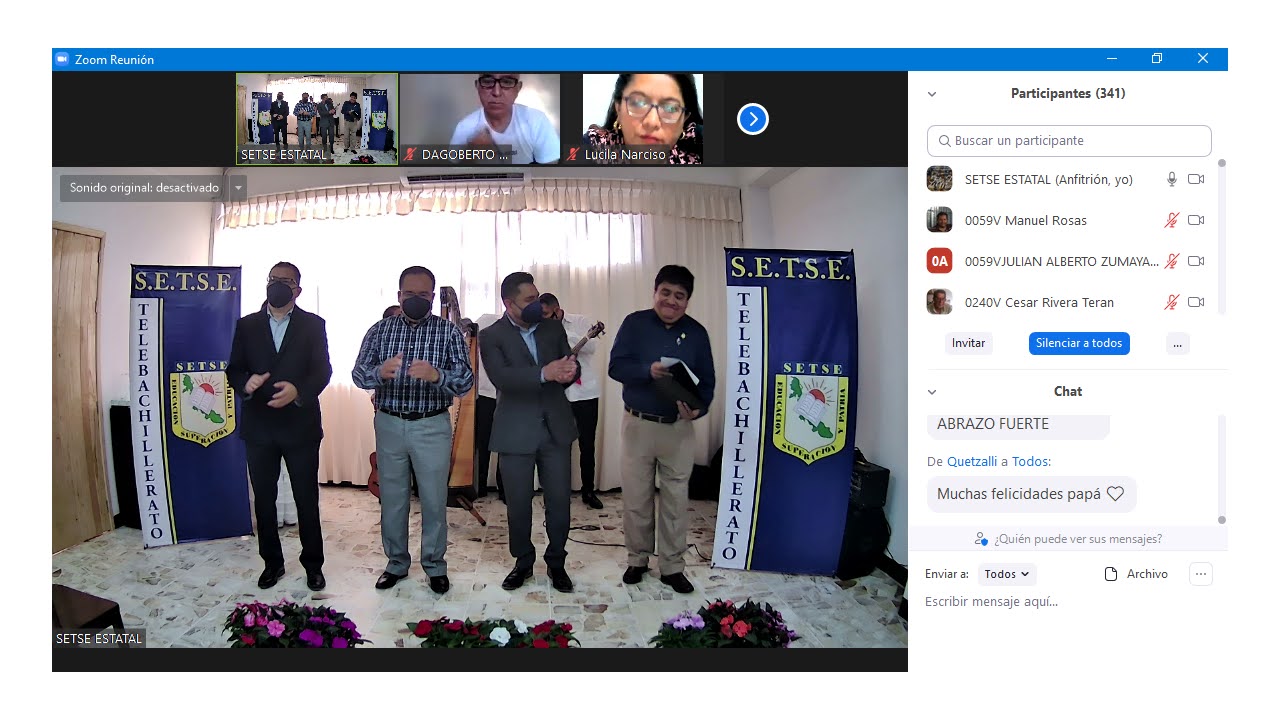Unmute 0240V Cesar Rivera Teran microphone

(x=1172, y=302)
